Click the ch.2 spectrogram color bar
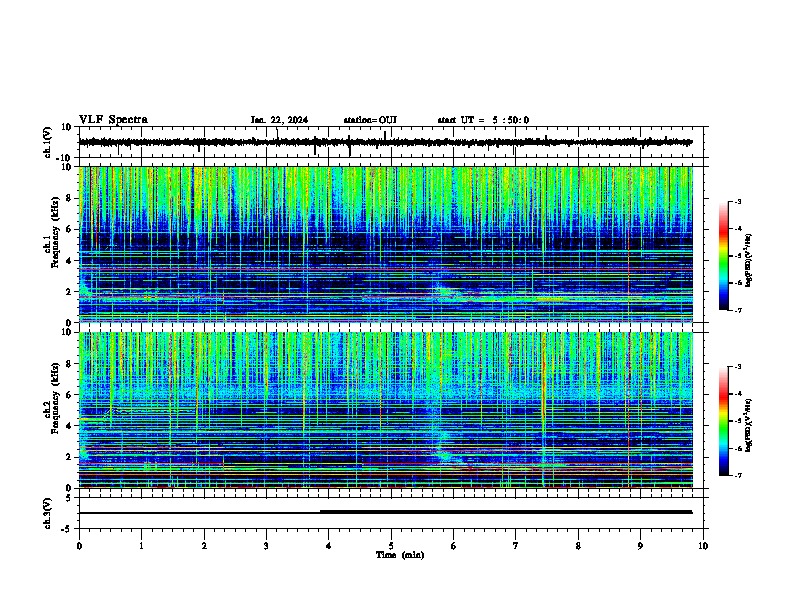The image size is (792, 612). (724, 421)
